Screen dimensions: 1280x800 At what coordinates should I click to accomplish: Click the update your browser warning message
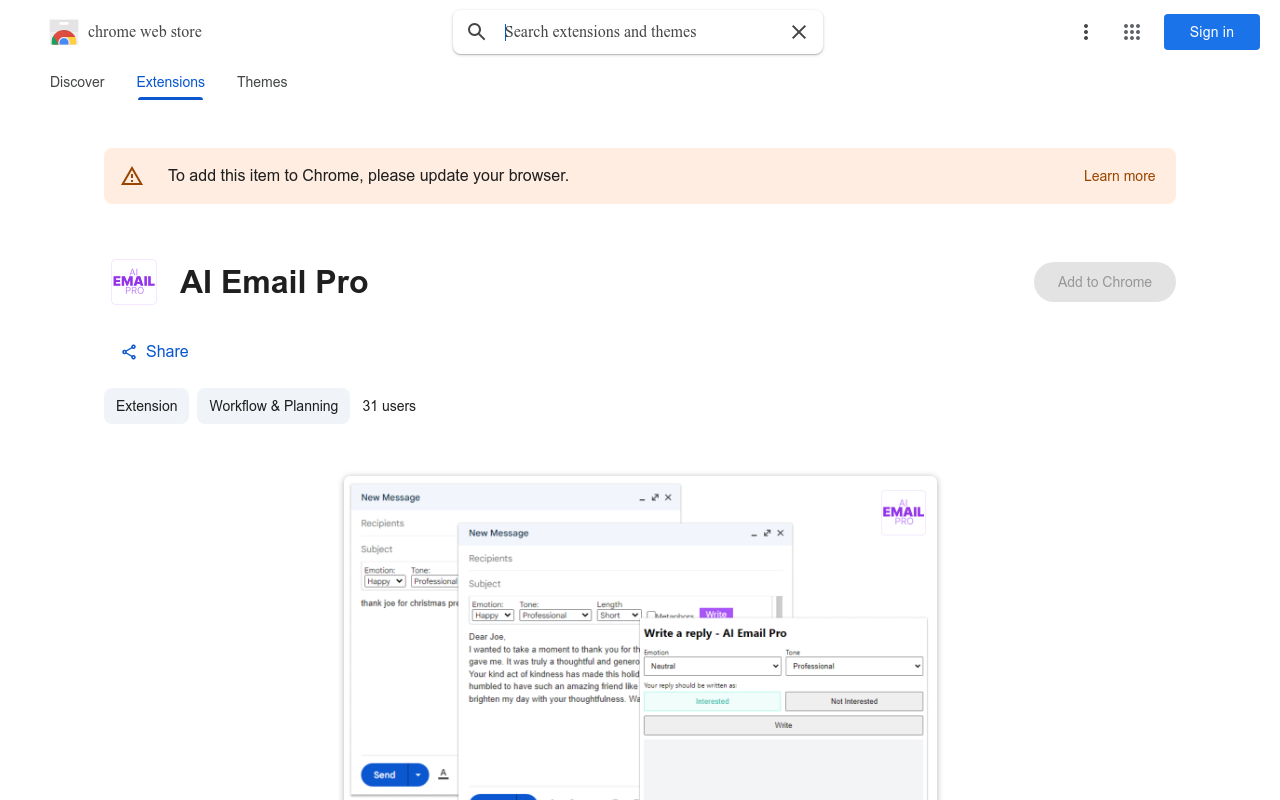[368, 176]
